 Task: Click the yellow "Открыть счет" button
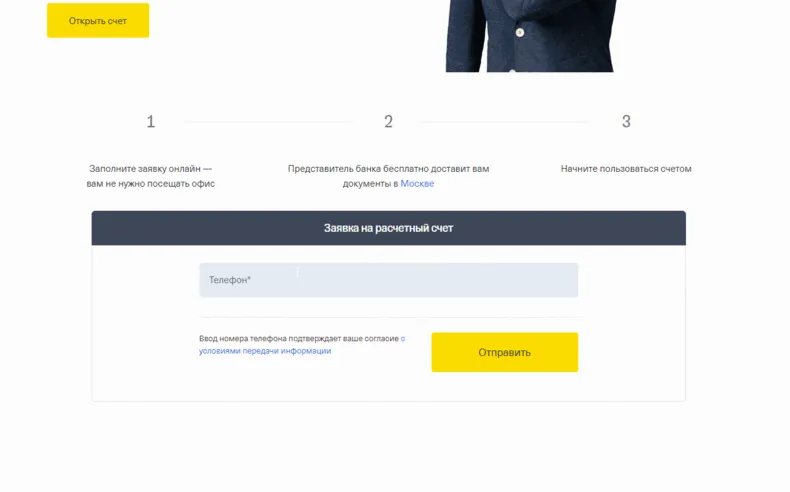[98, 21]
